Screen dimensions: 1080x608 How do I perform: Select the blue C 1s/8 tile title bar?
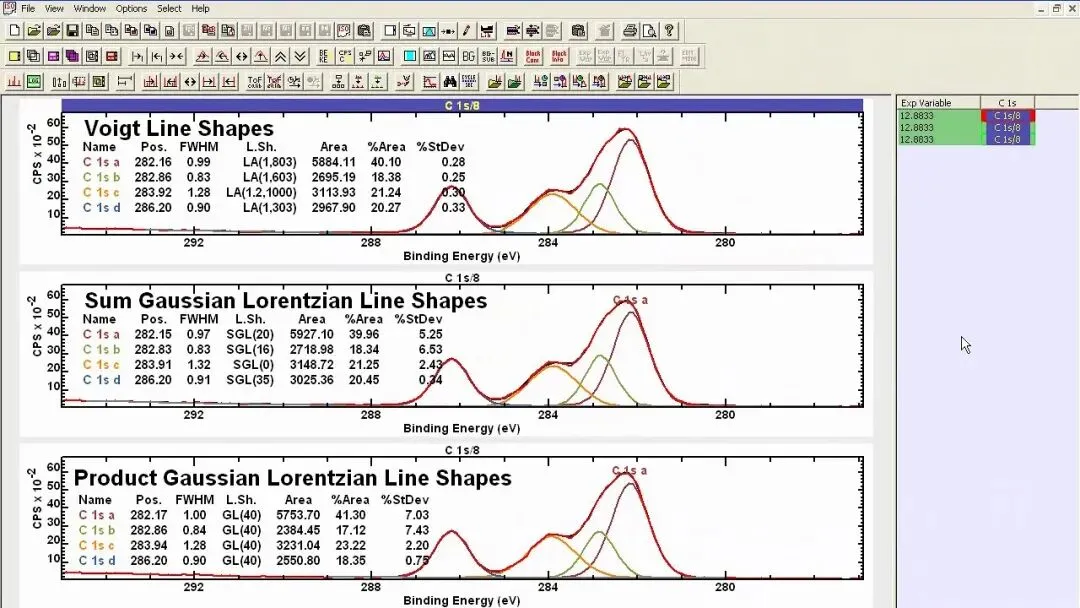[x=462, y=105]
